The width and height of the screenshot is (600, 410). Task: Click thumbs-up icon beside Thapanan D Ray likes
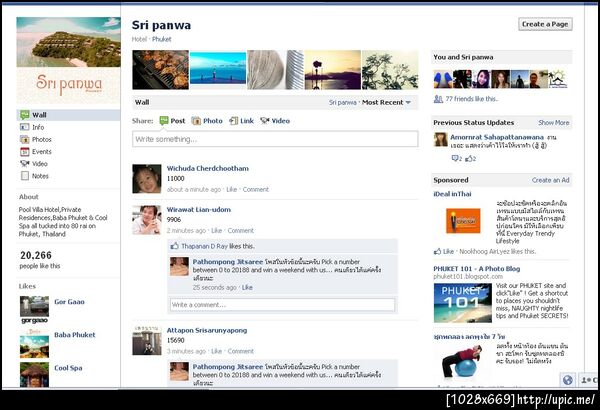pyautogui.click(x=174, y=246)
